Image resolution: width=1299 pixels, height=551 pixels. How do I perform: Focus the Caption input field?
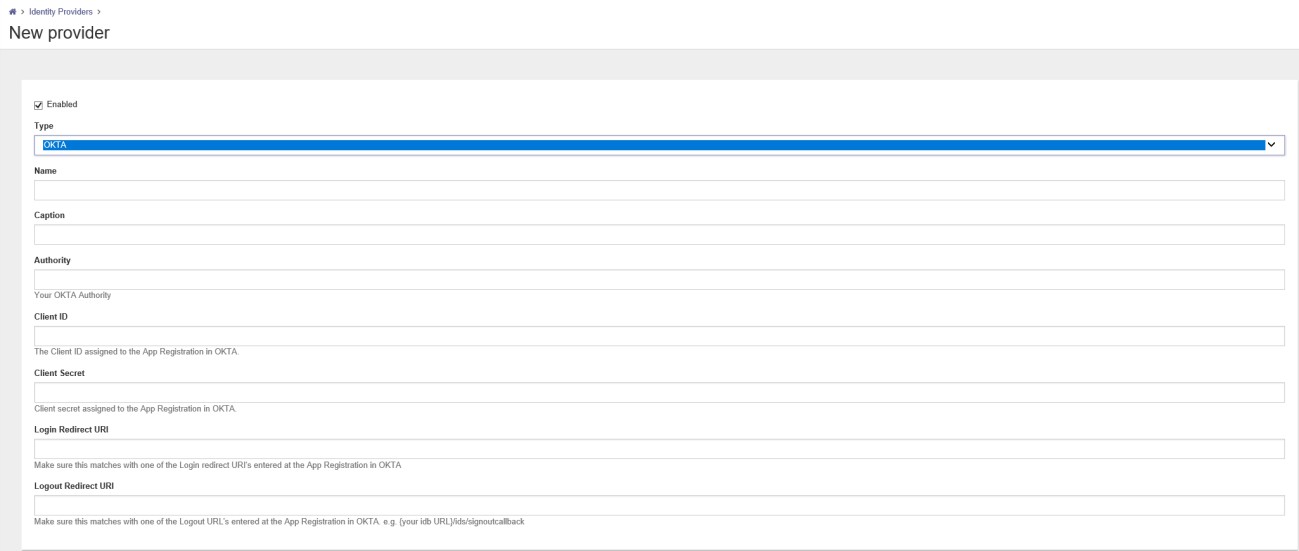659,234
